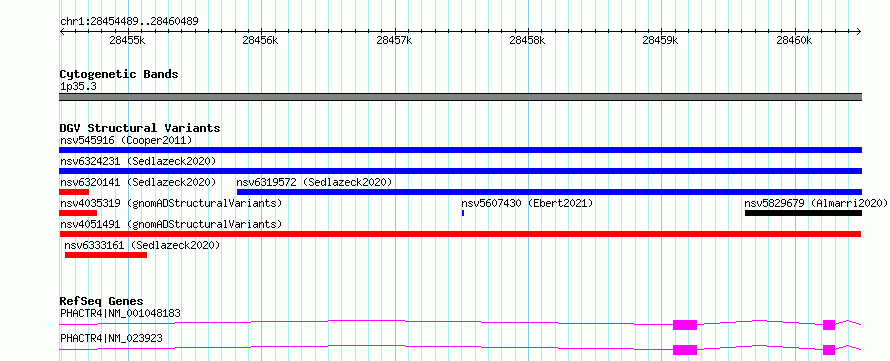
Task: Click the nsv6333161 red variant bar
Action: tap(106, 255)
